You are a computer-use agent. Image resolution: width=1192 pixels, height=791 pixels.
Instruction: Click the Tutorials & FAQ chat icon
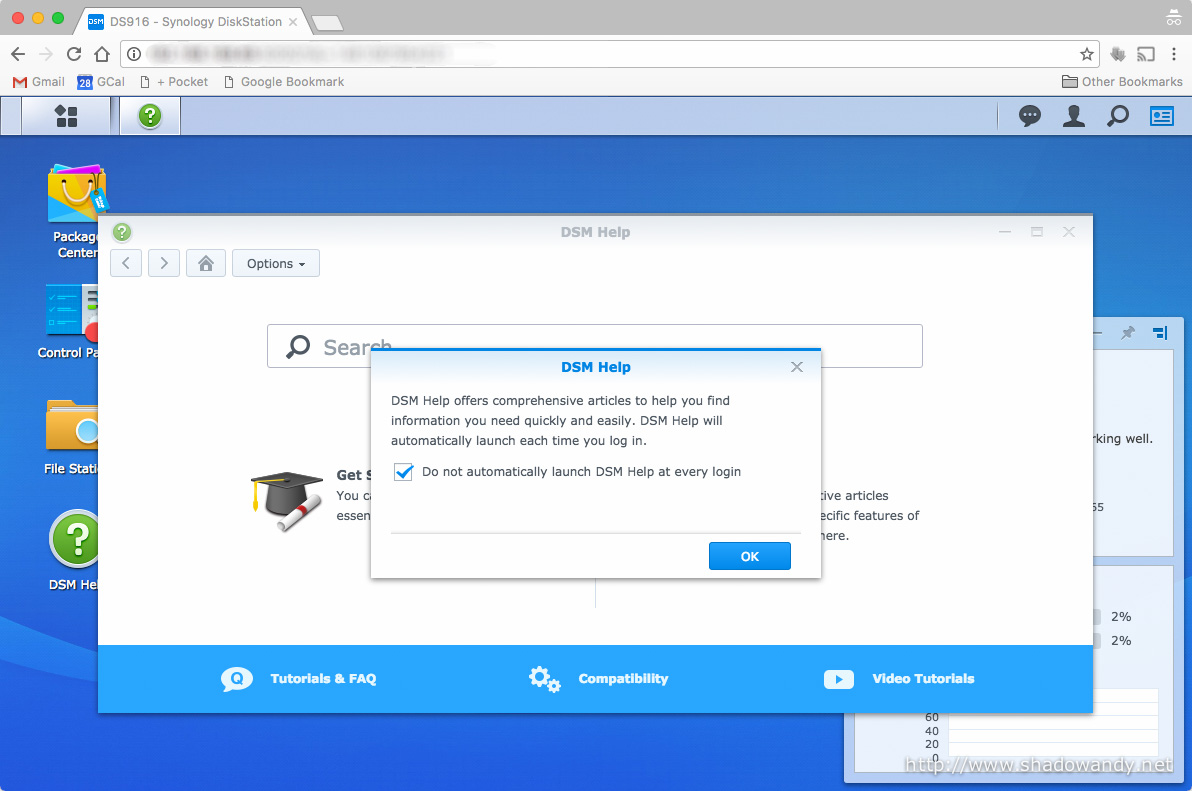(237, 679)
